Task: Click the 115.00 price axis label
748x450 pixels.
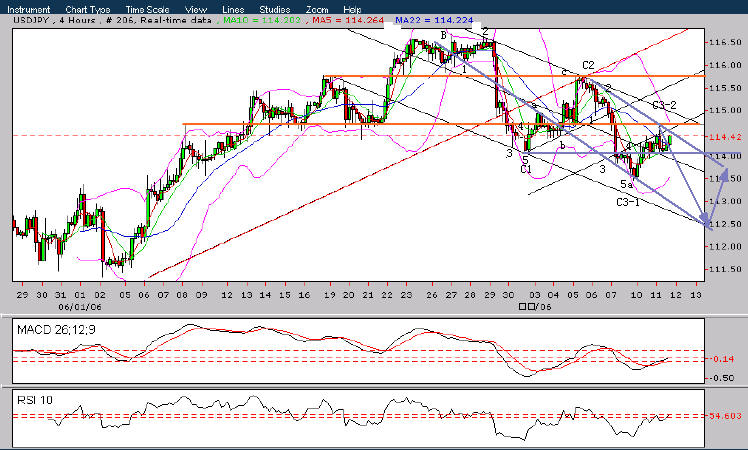Action: [726, 110]
